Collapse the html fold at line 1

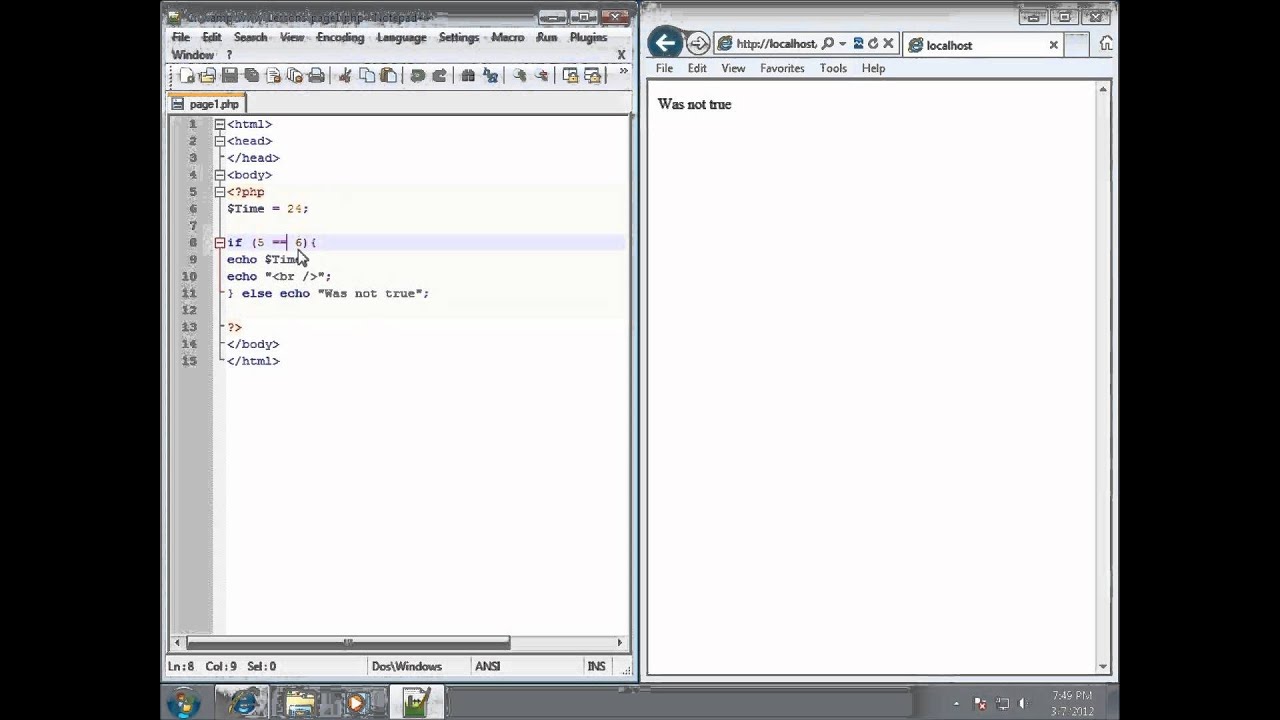[x=219, y=124]
